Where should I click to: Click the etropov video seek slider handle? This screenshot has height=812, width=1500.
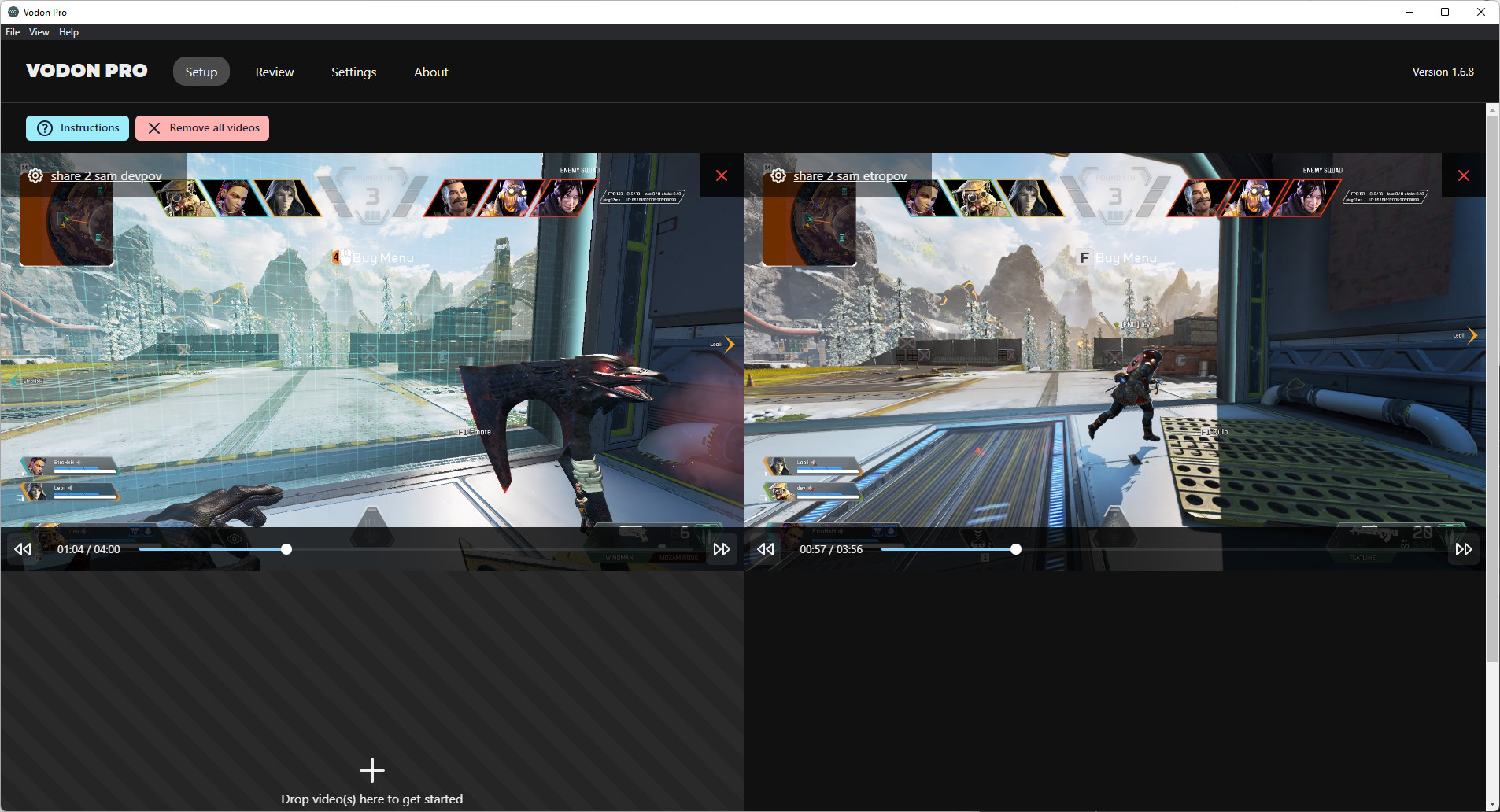coord(1016,549)
